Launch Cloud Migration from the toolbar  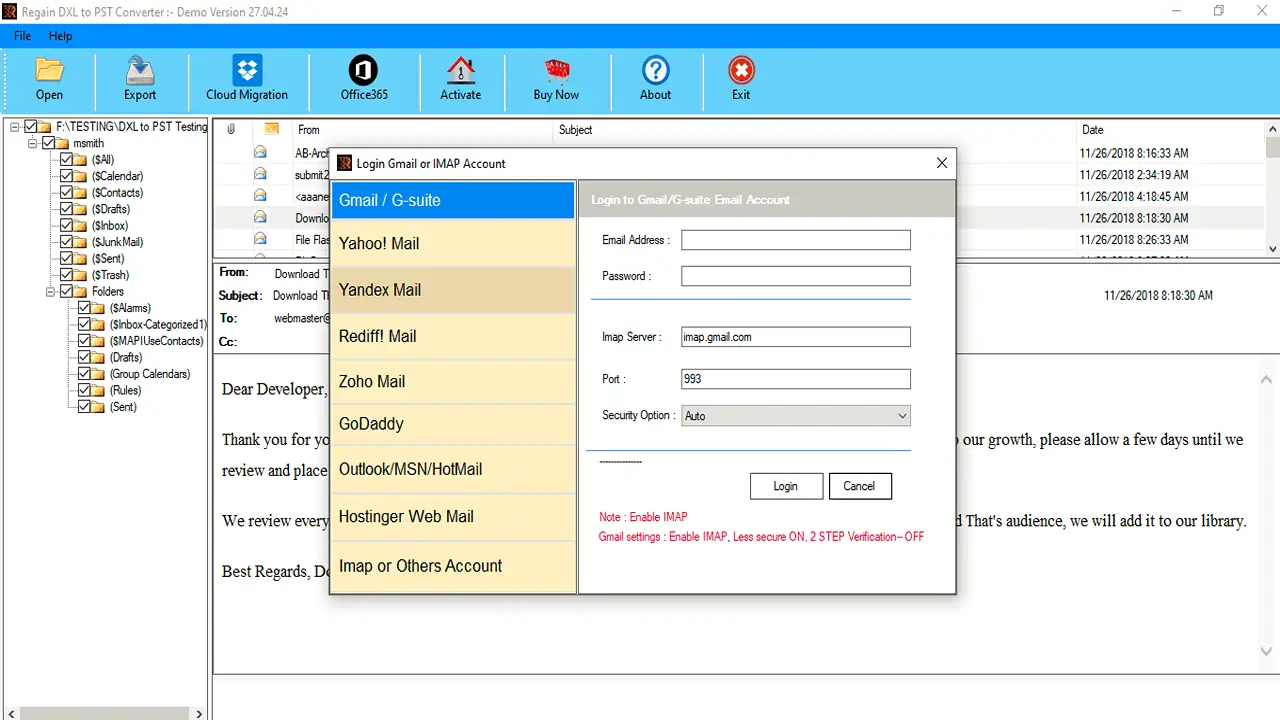(247, 71)
